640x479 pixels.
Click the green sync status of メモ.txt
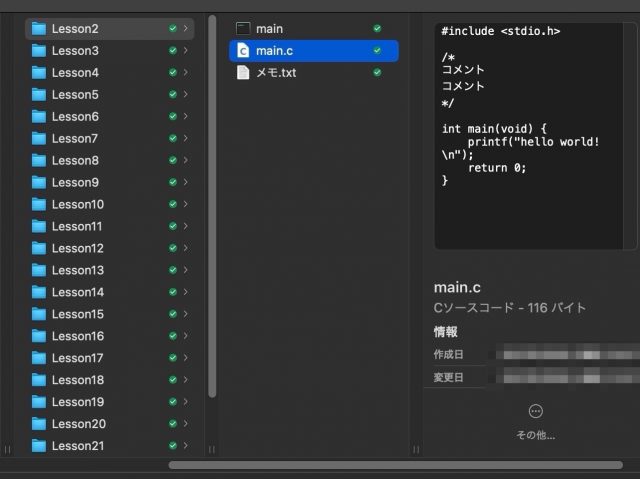coord(377,73)
